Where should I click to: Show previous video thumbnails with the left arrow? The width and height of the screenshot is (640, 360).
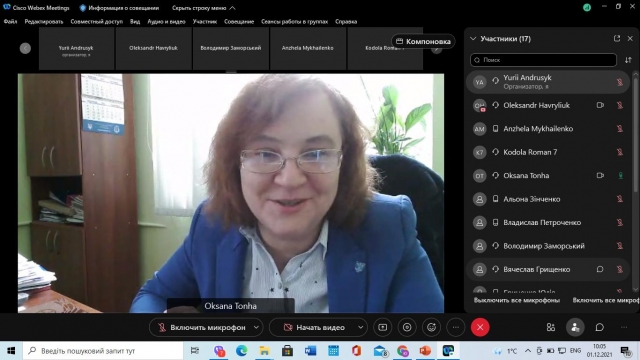[25, 48]
